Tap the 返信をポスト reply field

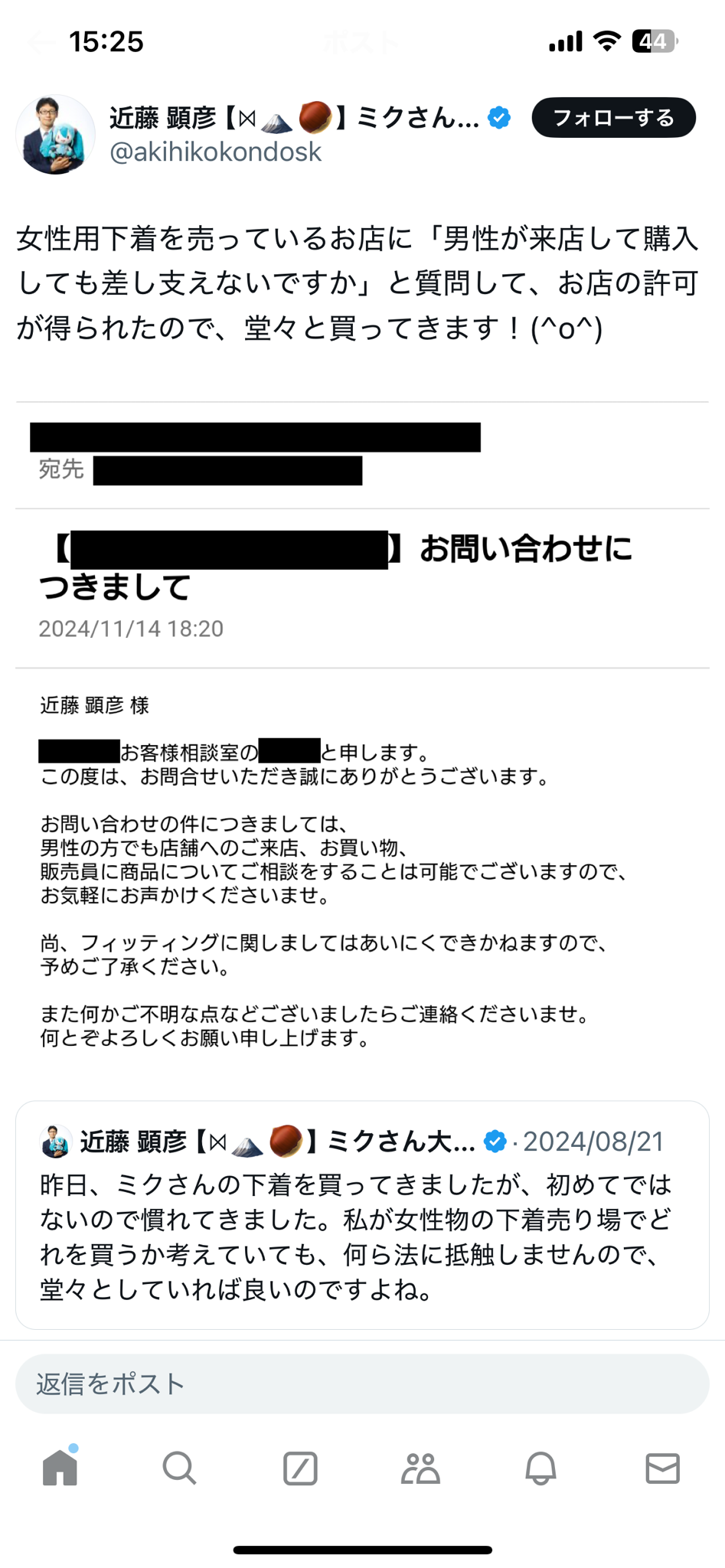(362, 1383)
